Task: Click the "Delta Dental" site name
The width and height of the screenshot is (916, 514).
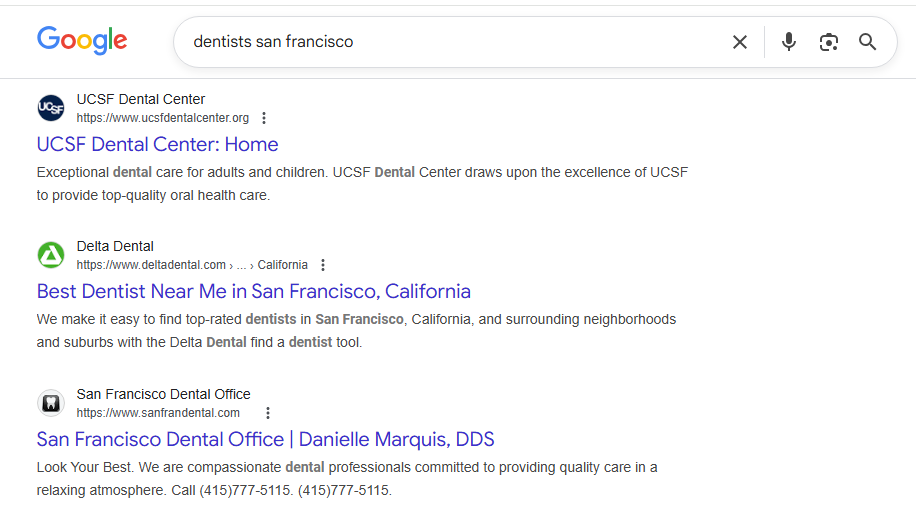Action: click(x=115, y=246)
